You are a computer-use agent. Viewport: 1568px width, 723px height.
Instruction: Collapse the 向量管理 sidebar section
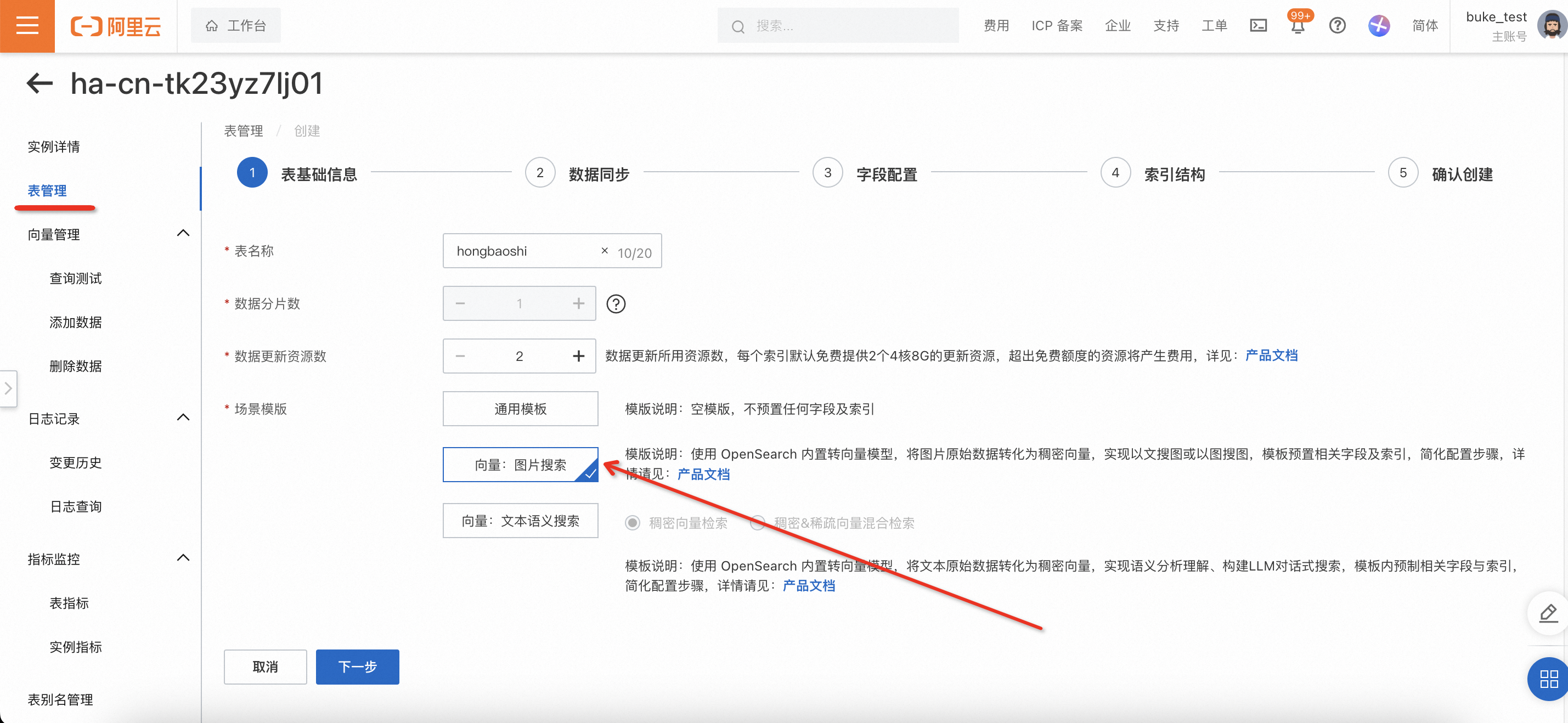pos(183,234)
